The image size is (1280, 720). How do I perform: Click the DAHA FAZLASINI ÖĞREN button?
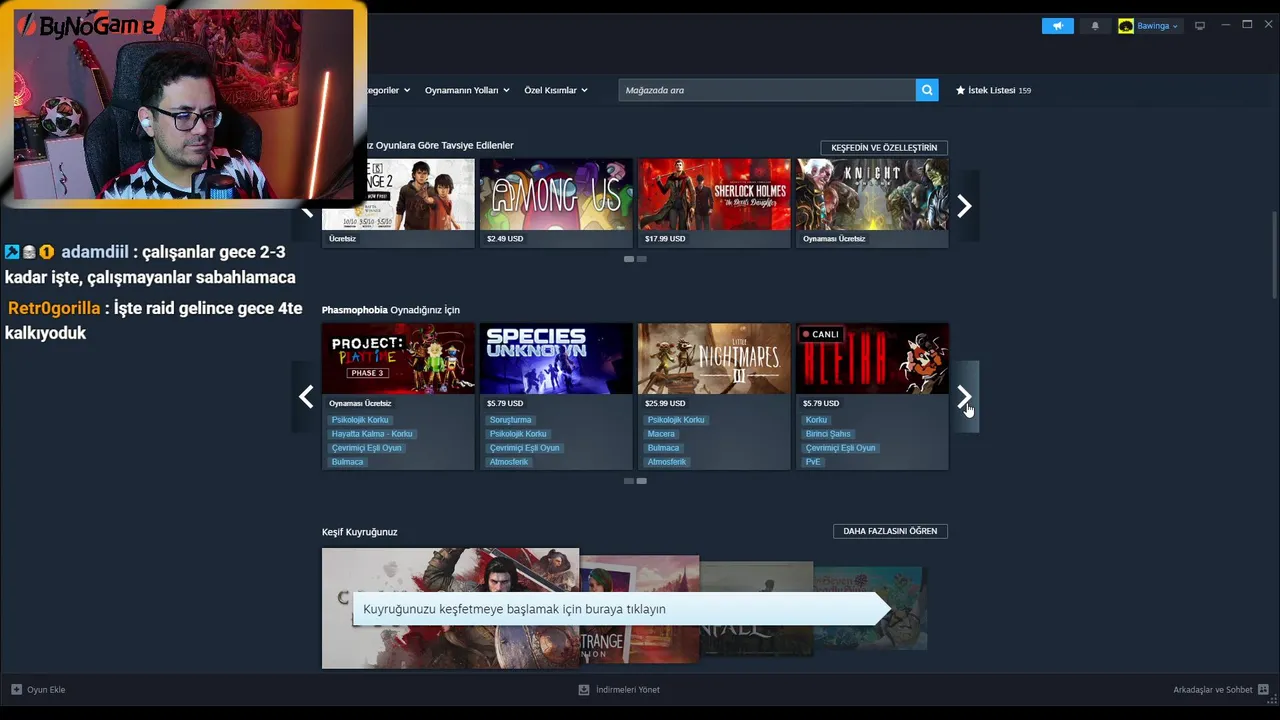pyautogui.click(x=890, y=531)
